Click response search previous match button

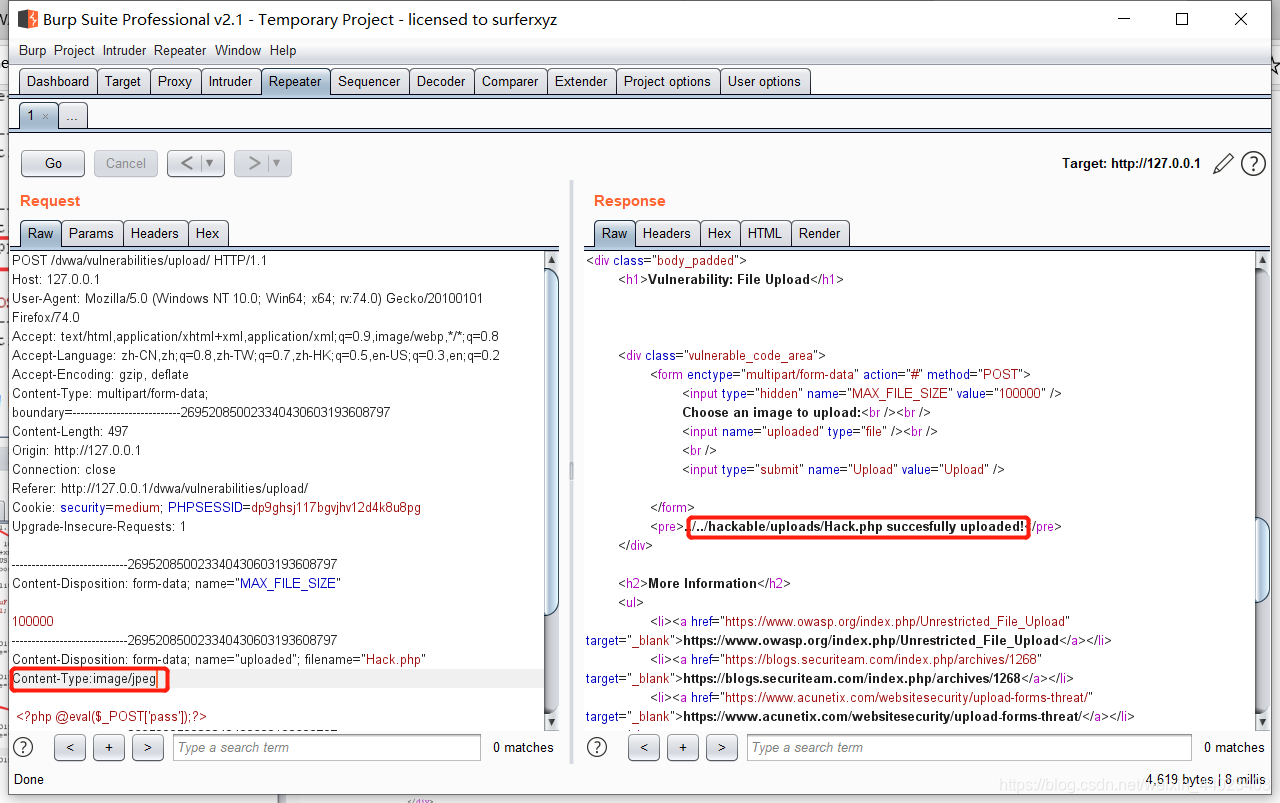[x=644, y=747]
